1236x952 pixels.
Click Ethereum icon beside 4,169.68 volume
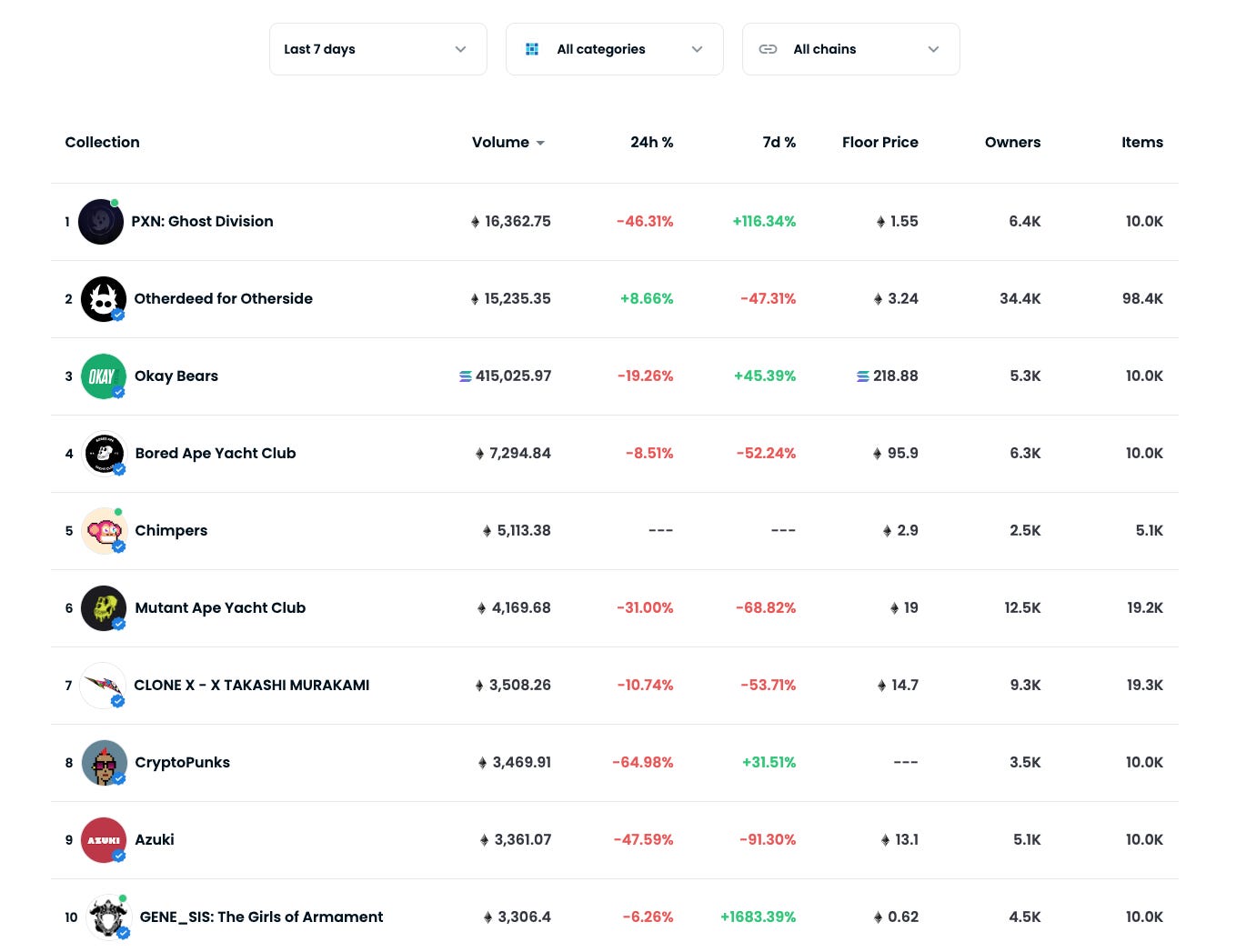(x=482, y=608)
